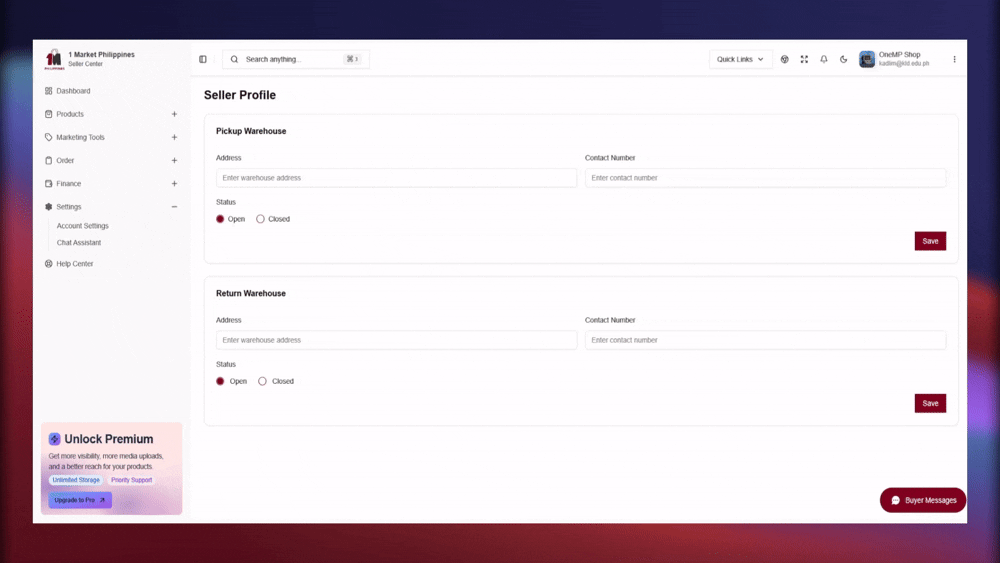Save the Pickup Warehouse details
The height and width of the screenshot is (563, 1000).
click(x=930, y=241)
